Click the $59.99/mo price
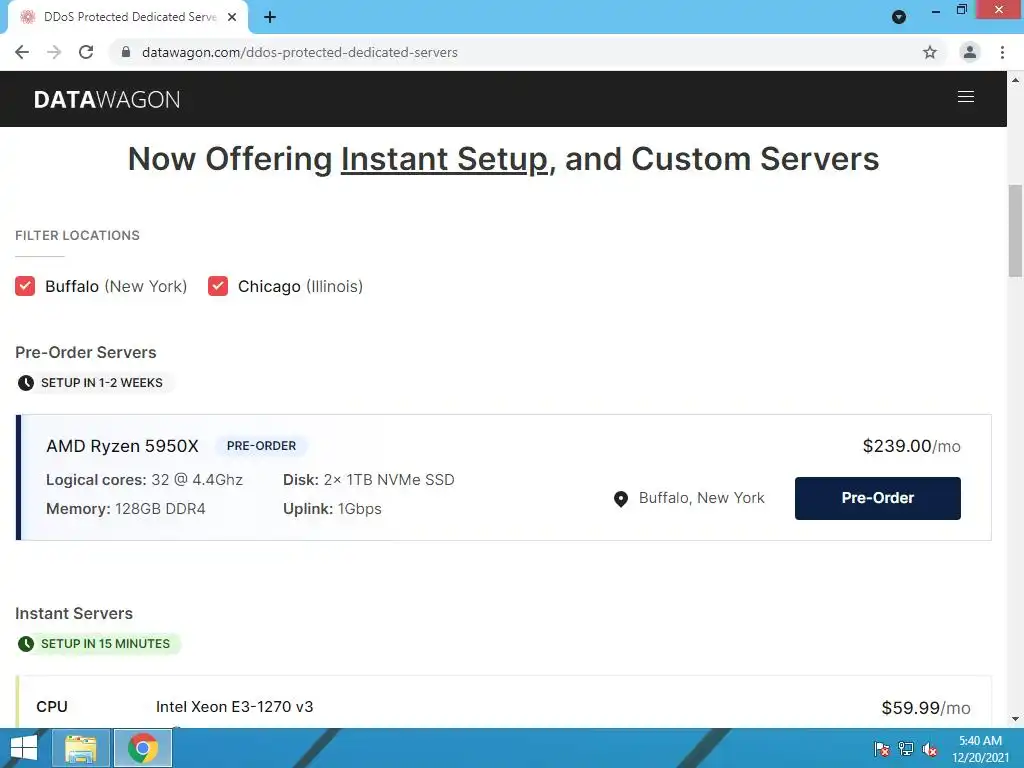Viewport: 1024px width, 768px height. (x=925, y=708)
